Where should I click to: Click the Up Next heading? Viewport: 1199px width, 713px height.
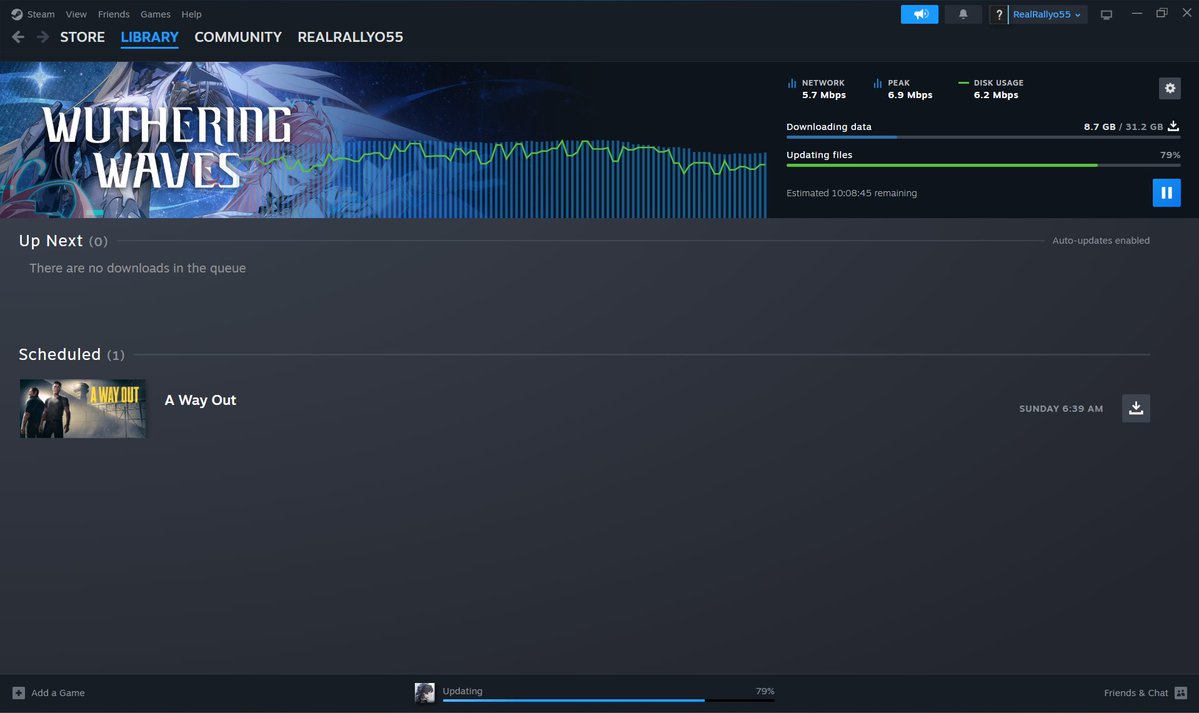pyautogui.click(x=50, y=240)
